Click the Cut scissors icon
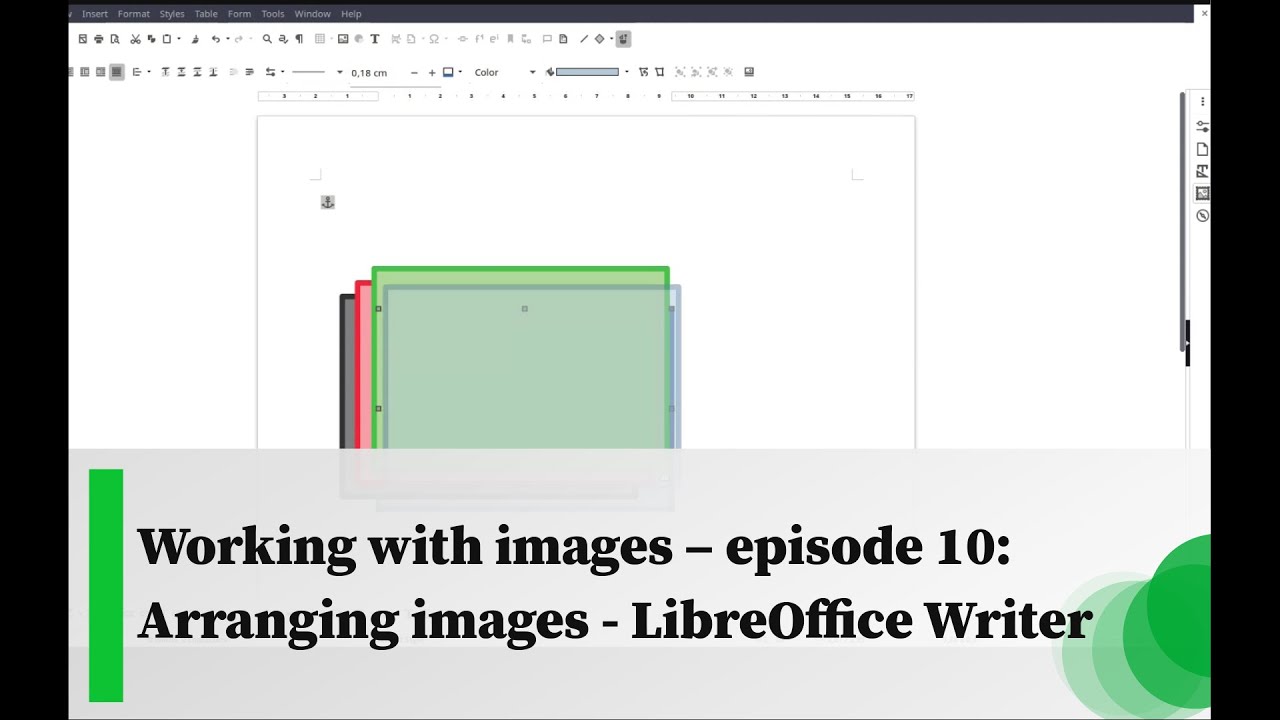1280x720 pixels. coord(135,39)
